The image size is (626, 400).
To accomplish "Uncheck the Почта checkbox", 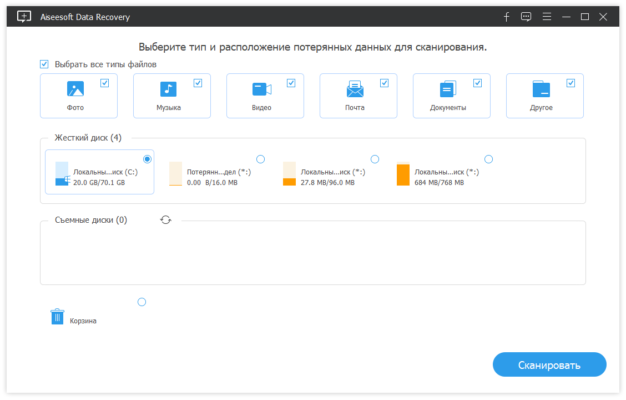I will coord(384,83).
